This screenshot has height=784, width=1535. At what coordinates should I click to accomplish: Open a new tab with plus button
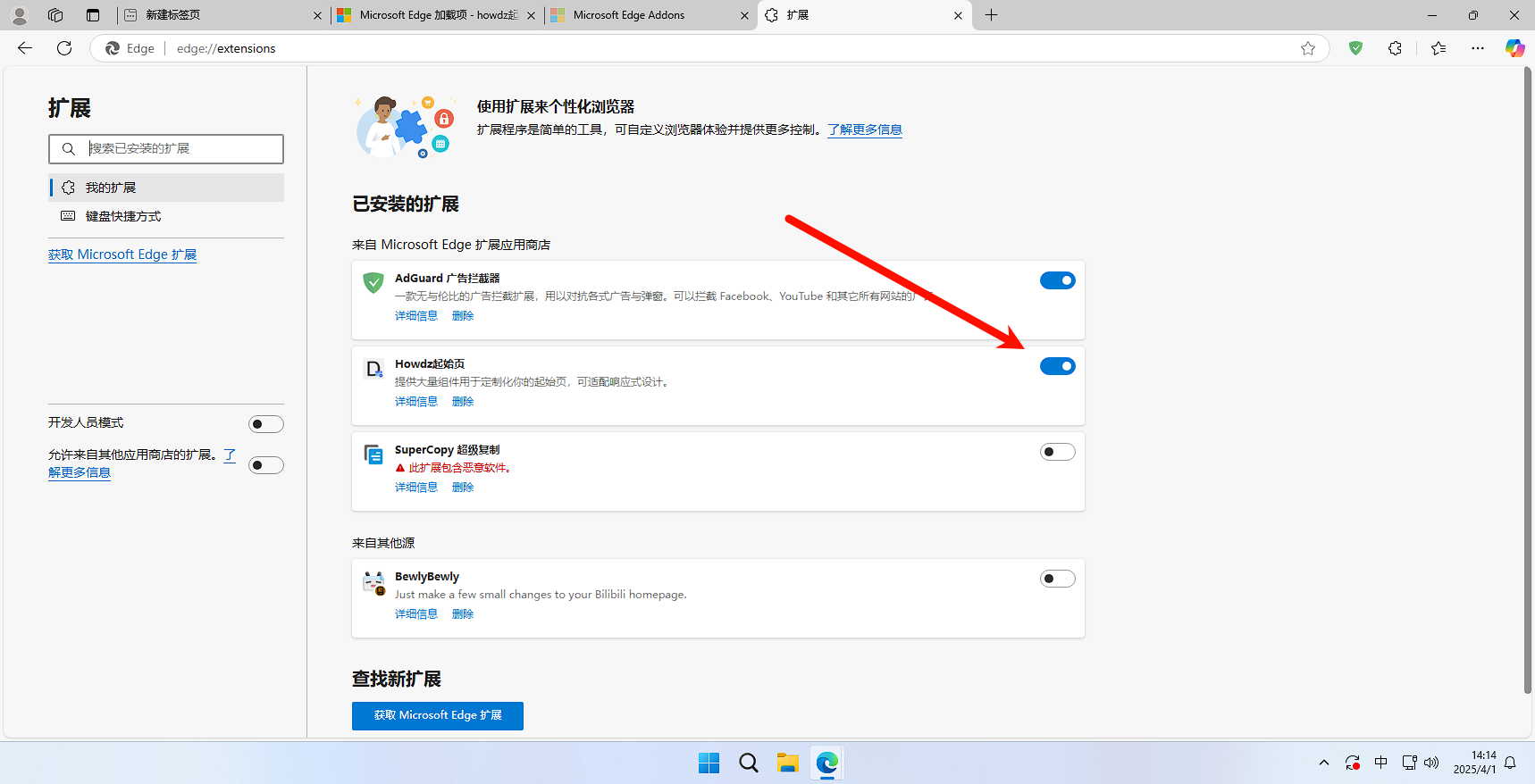pos(991,15)
